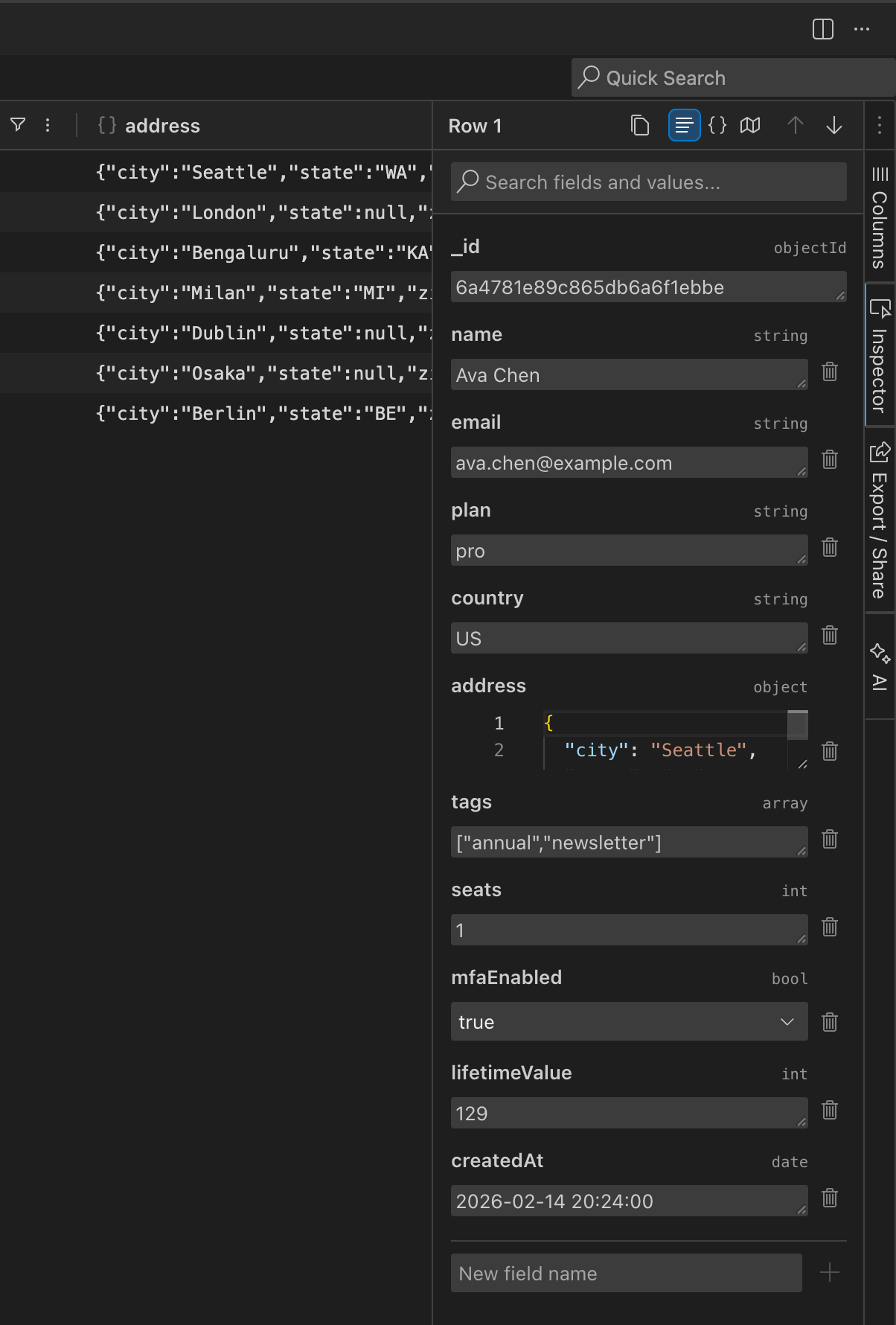Image resolution: width=896 pixels, height=1325 pixels.
Task: Delete the name field
Action: point(830,371)
